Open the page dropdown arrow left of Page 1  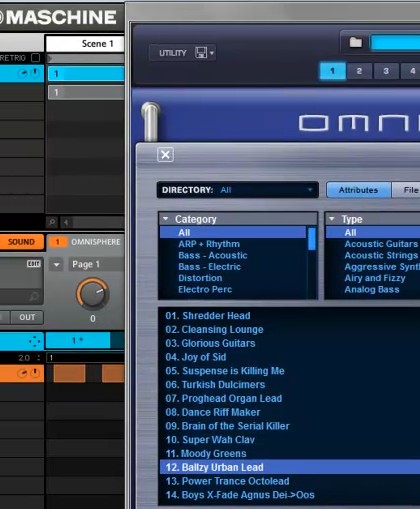point(56,265)
